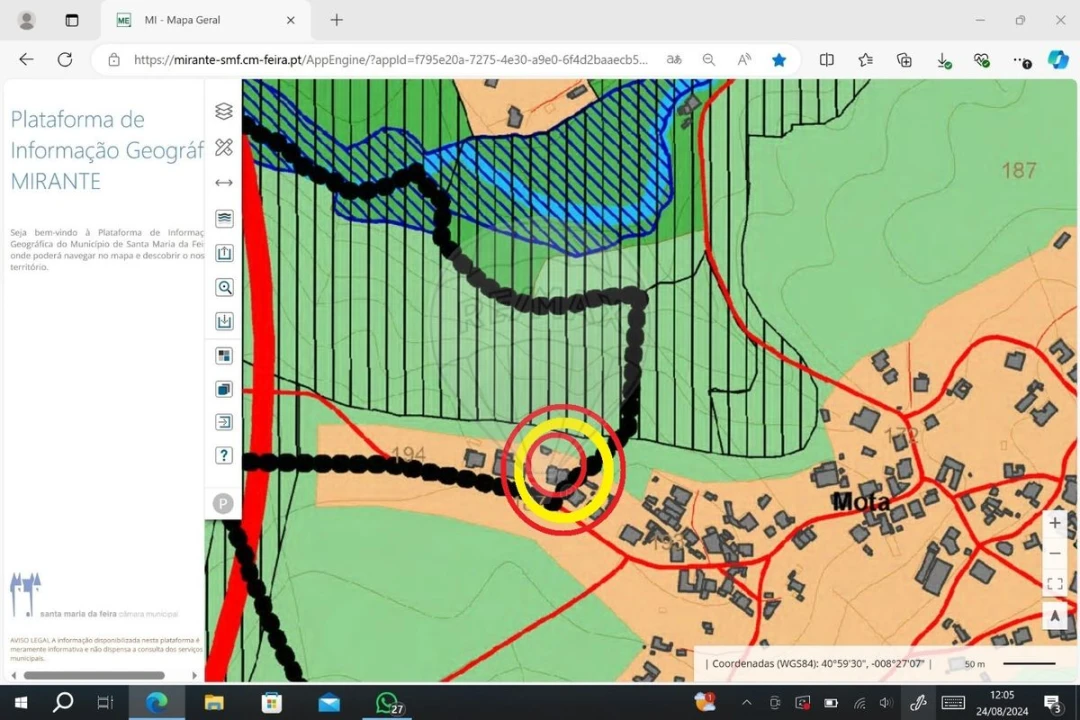Screen dimensions: 1080x720
Task: Toggle Edge split screen view
Action: (826, 60)
